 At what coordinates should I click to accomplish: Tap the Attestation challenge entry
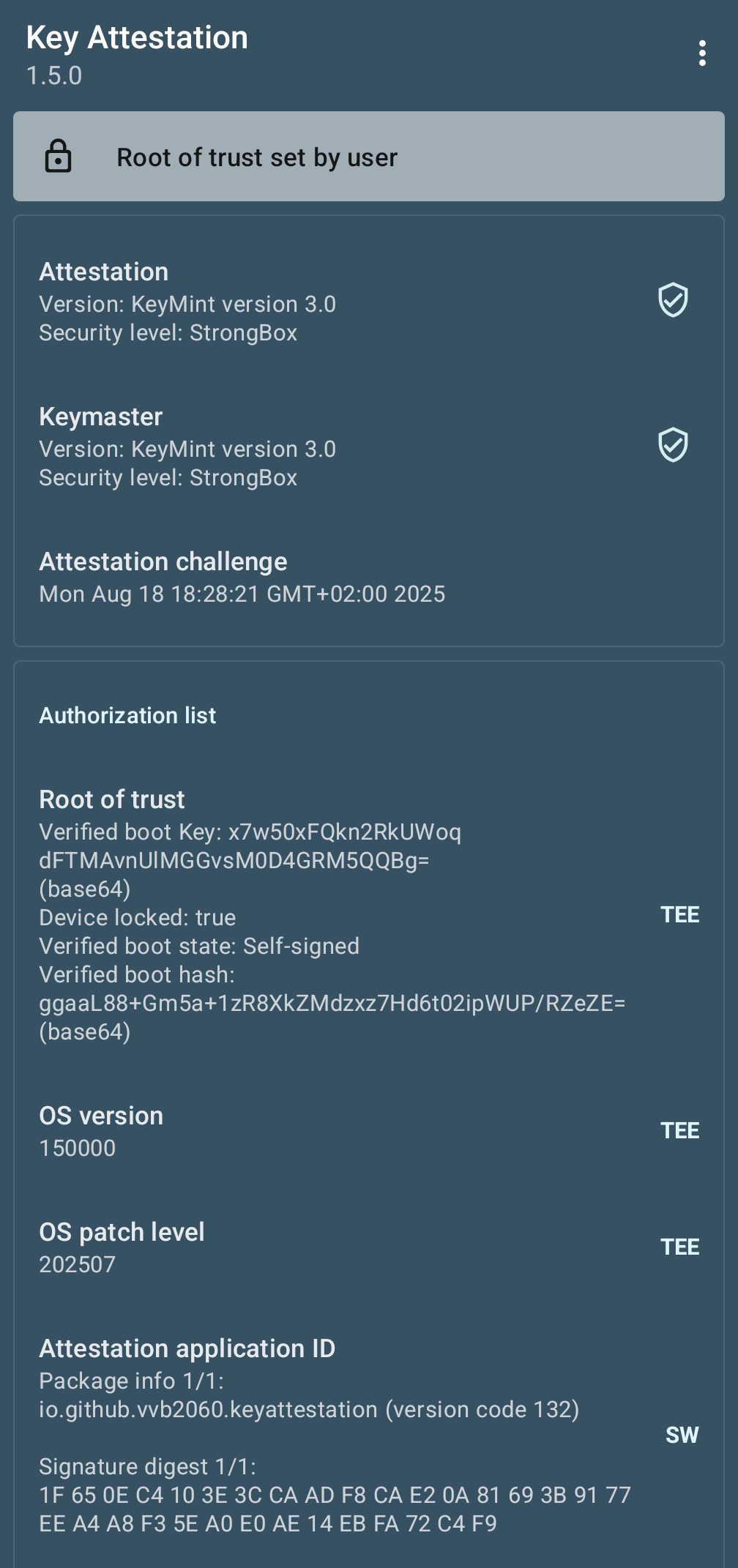tap(242, 578)
